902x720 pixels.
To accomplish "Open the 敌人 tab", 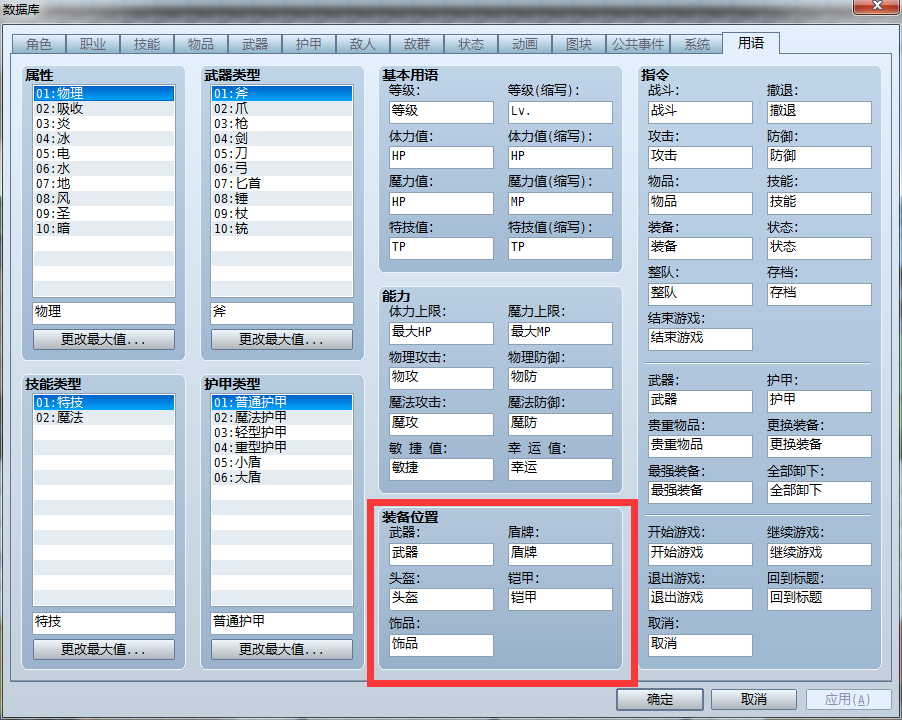I will coord(363,44).
